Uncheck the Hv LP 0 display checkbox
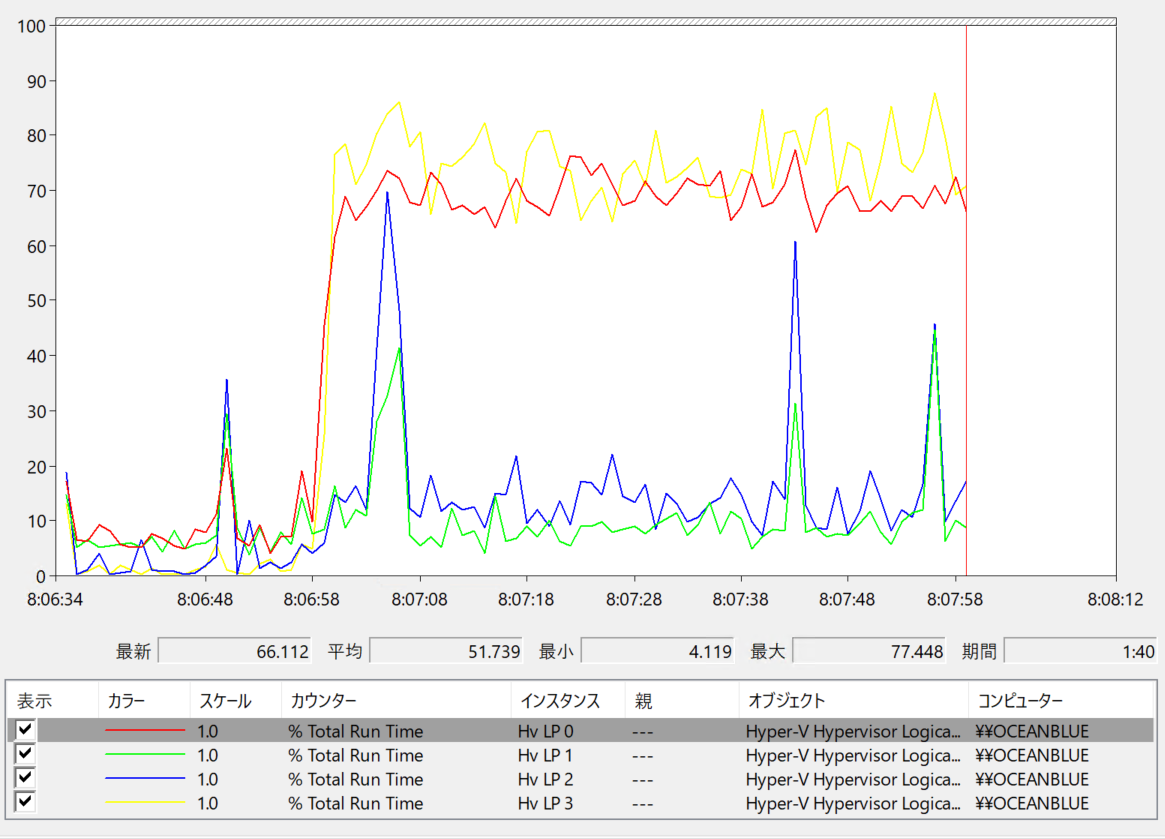 [x=25, y=730]
